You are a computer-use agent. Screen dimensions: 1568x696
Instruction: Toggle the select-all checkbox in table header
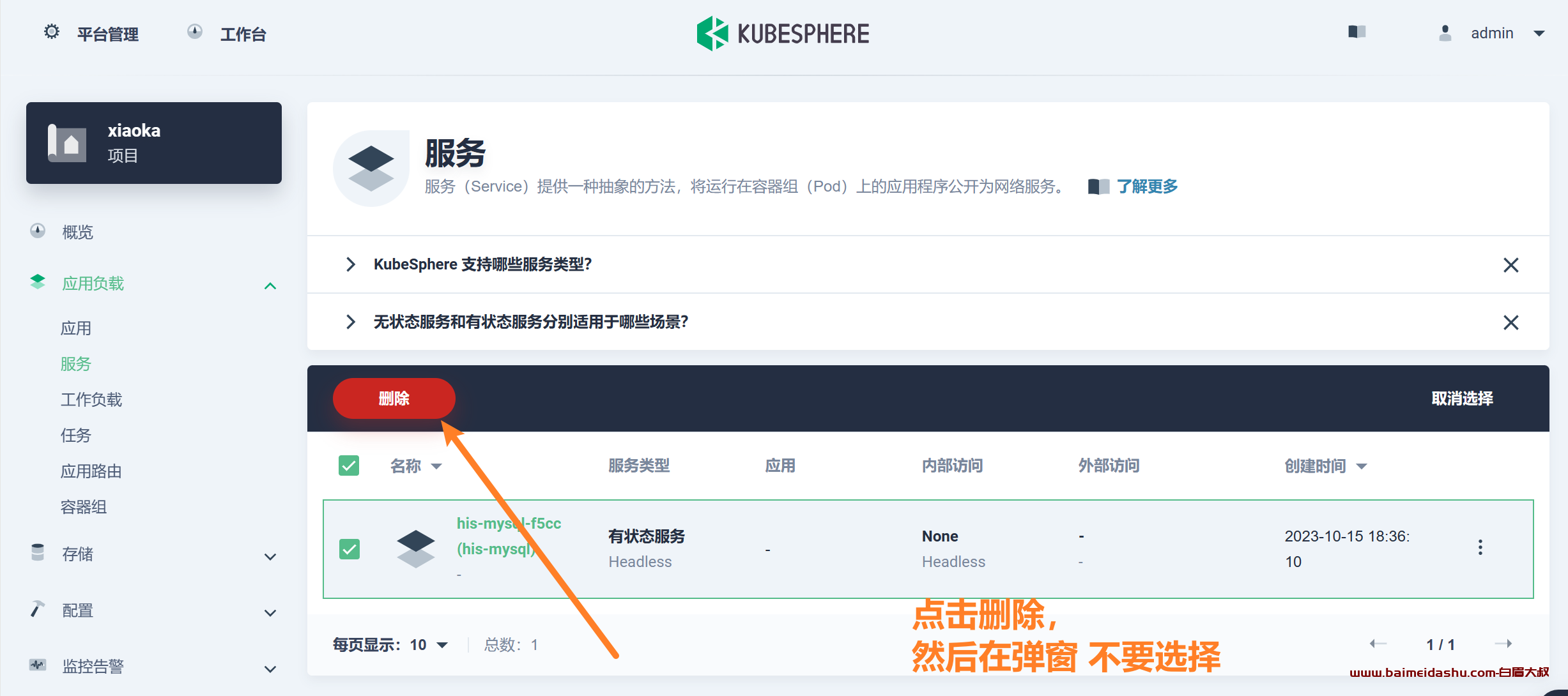[349, 466]
